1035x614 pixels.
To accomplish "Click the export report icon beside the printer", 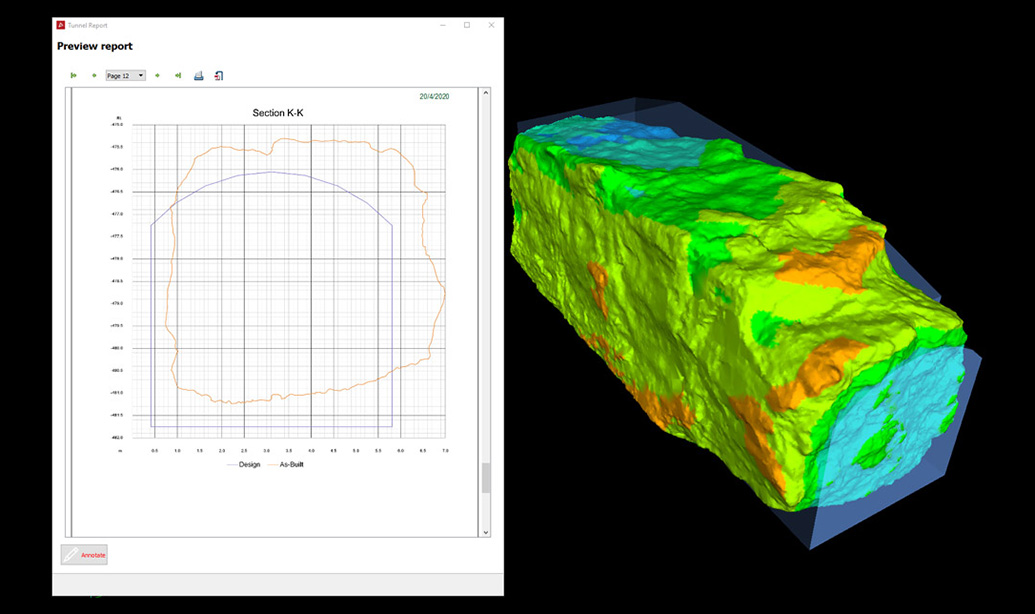I will (218, 75).
